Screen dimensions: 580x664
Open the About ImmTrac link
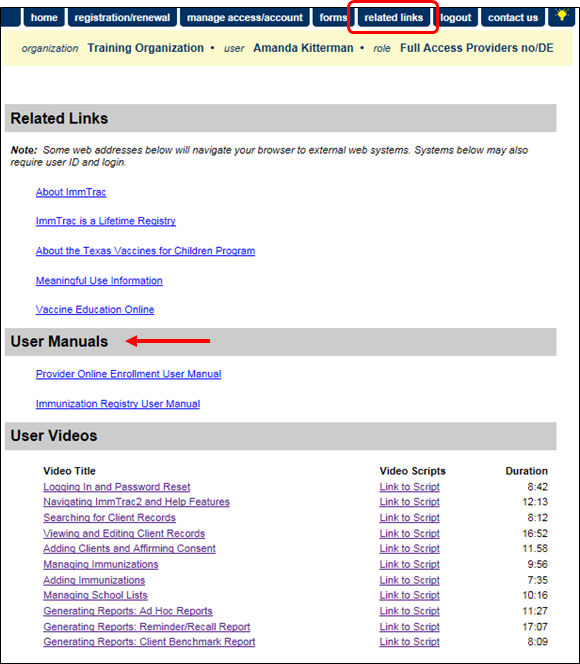pos(71,192)
